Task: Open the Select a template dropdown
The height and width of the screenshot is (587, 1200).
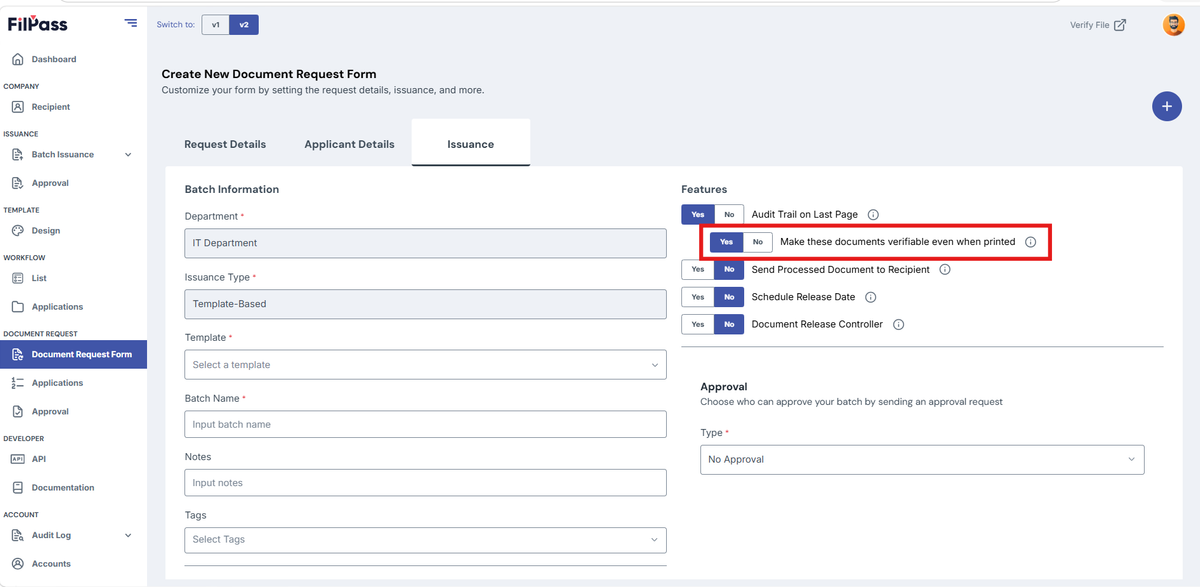Action: point(425,365)
